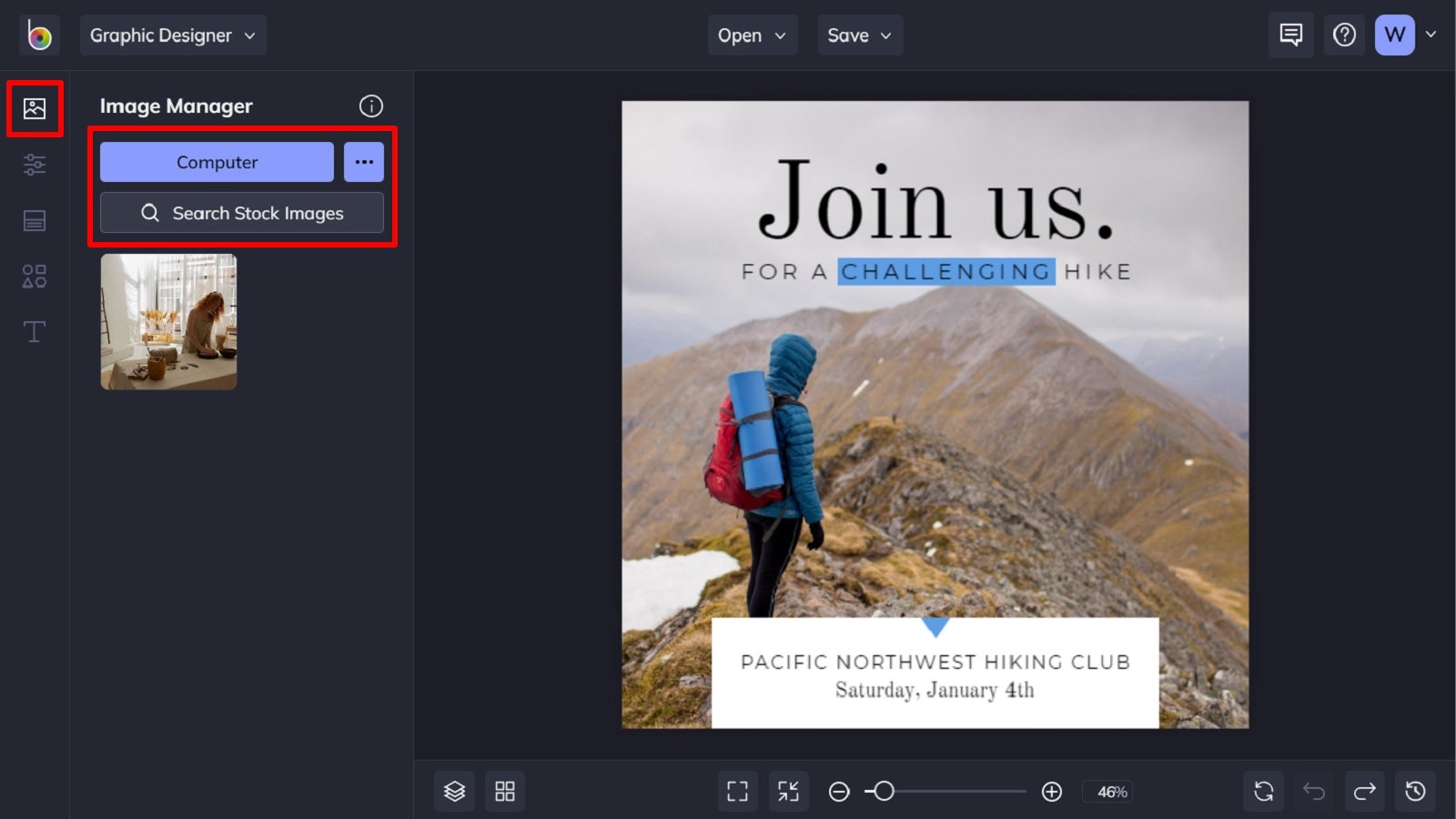1456x819 pixels.
Task: Click the help question mark icon
Action: pos(1344,35)
